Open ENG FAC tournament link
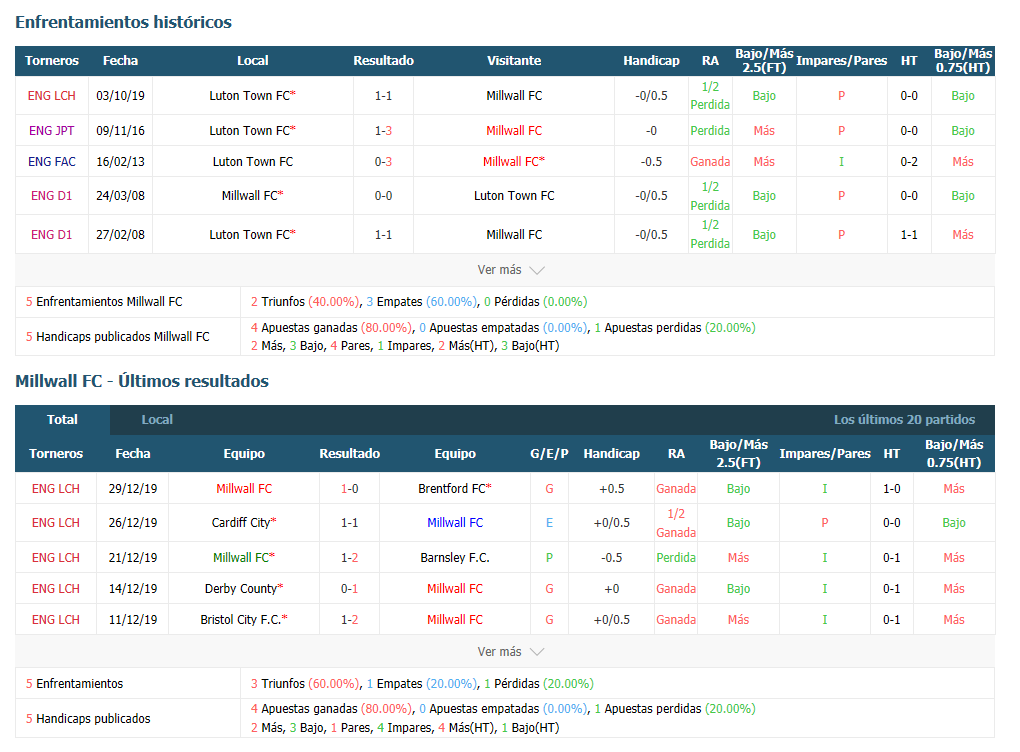Screen dimensions: 1020x752 pos(51,162)
